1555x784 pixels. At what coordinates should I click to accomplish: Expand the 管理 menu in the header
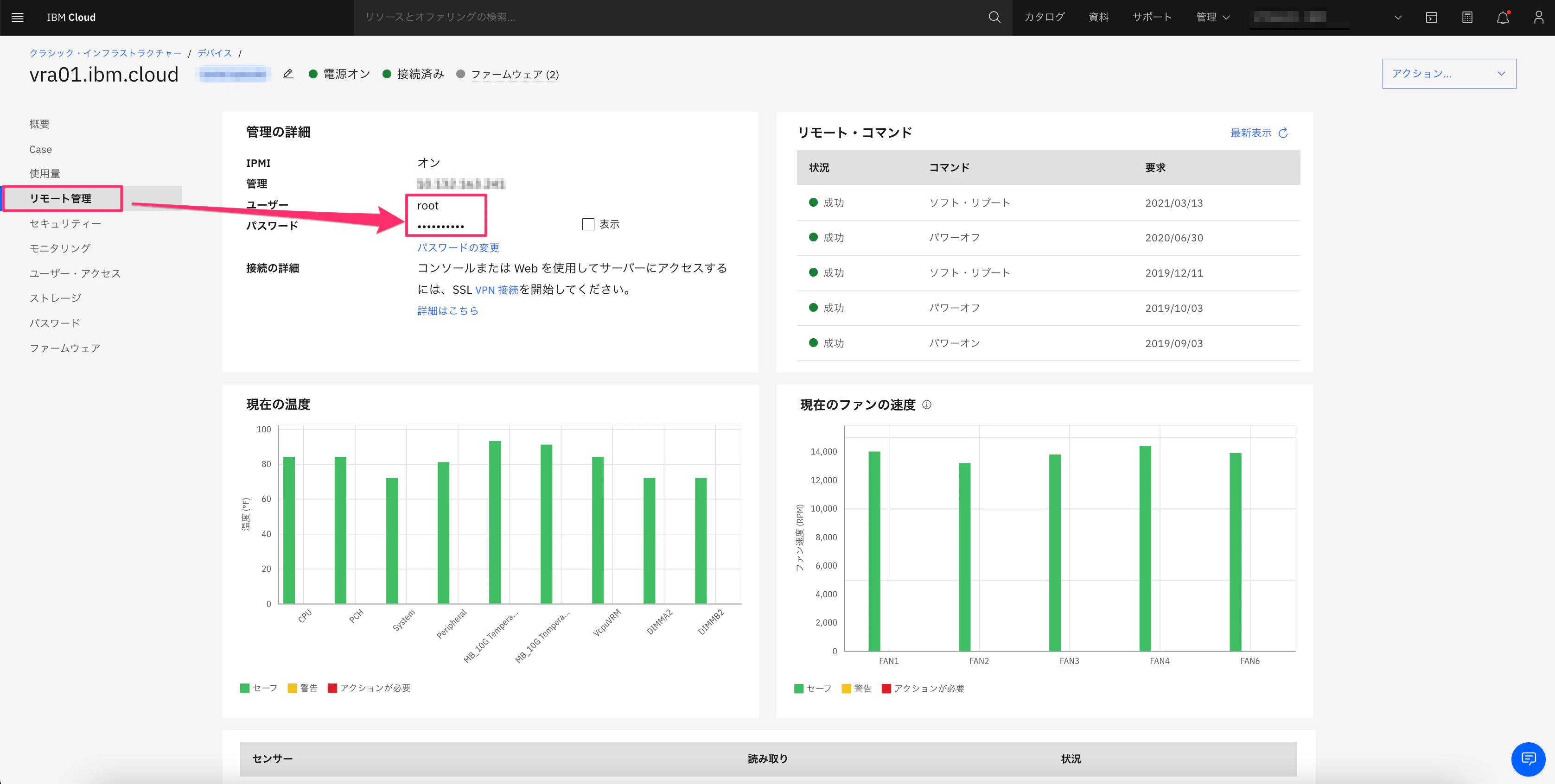[1213, 18]
